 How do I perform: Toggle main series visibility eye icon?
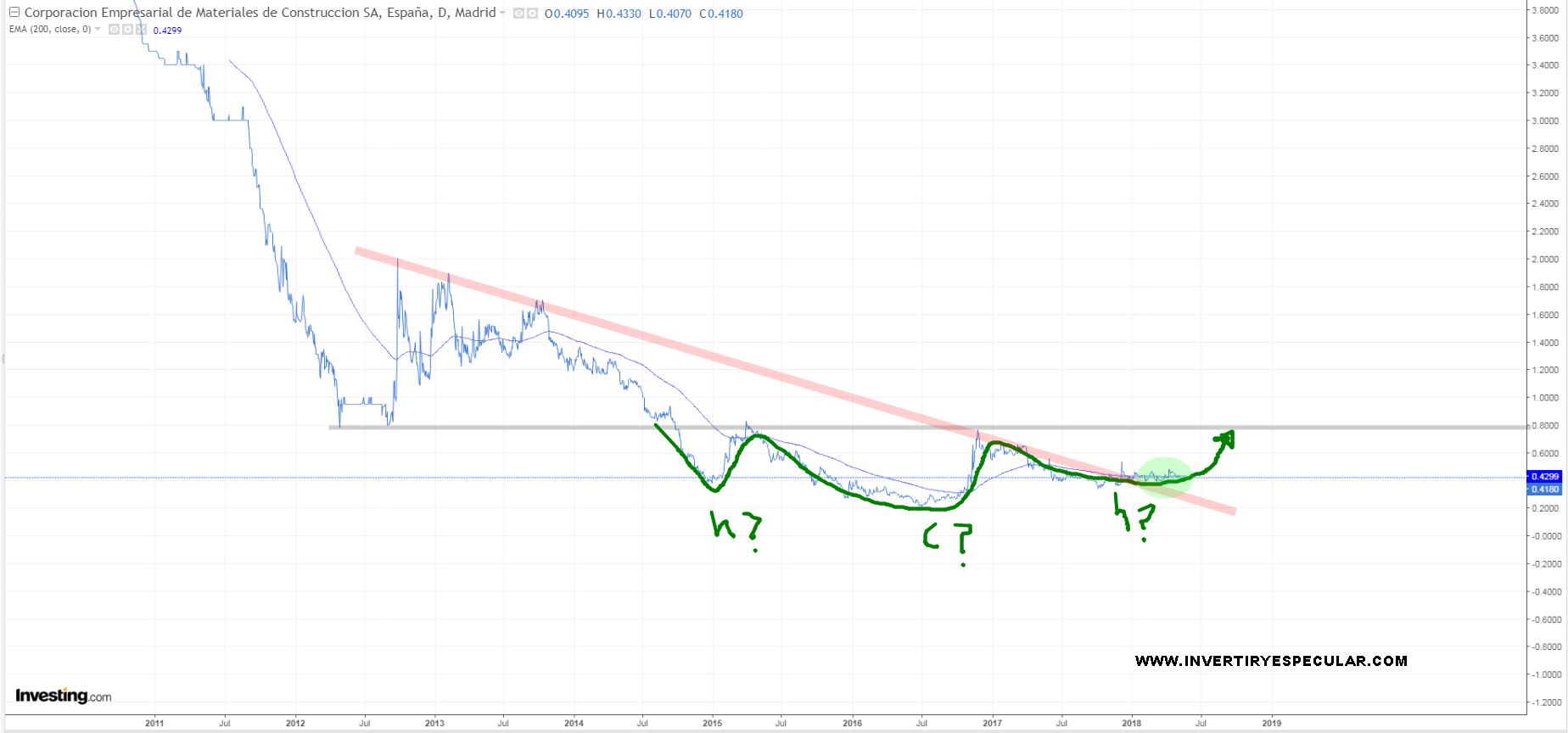(518, 14)
